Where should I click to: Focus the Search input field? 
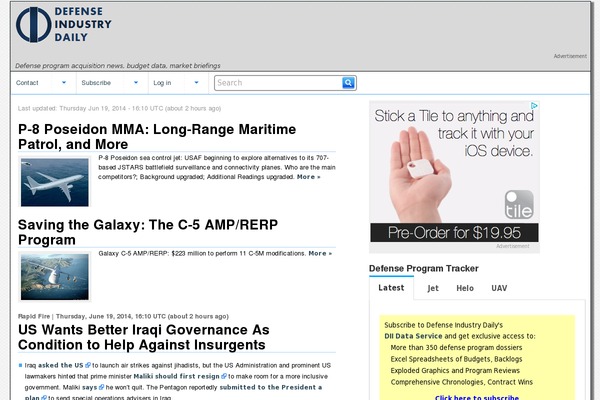pos(278,83)
